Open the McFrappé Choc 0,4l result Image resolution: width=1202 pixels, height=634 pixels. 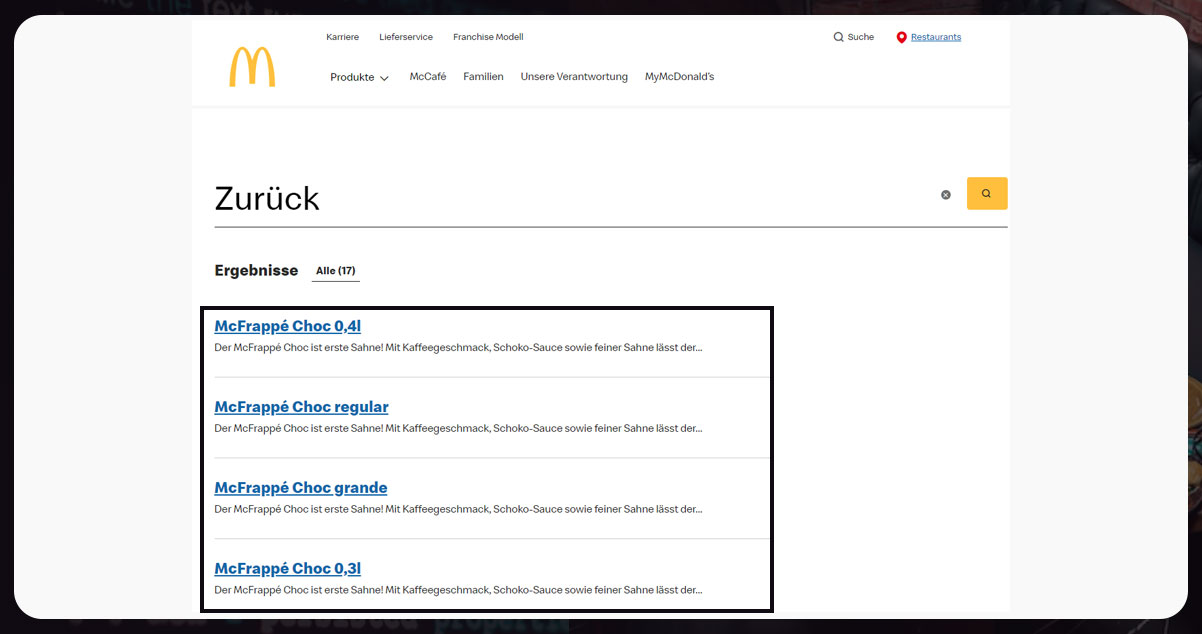pyautogui.click(x=288, y=326)
